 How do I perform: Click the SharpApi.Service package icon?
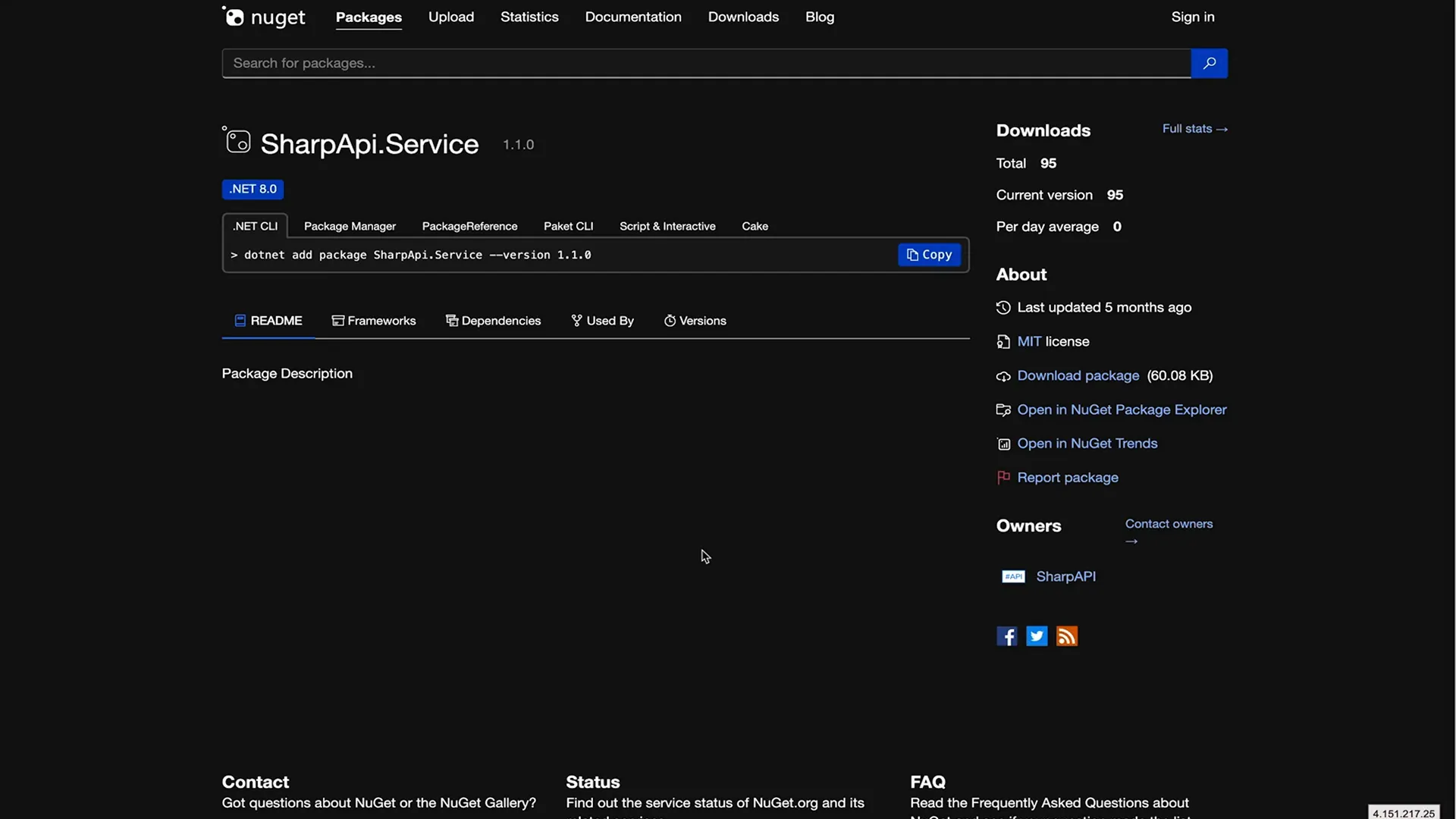point(237,140)
